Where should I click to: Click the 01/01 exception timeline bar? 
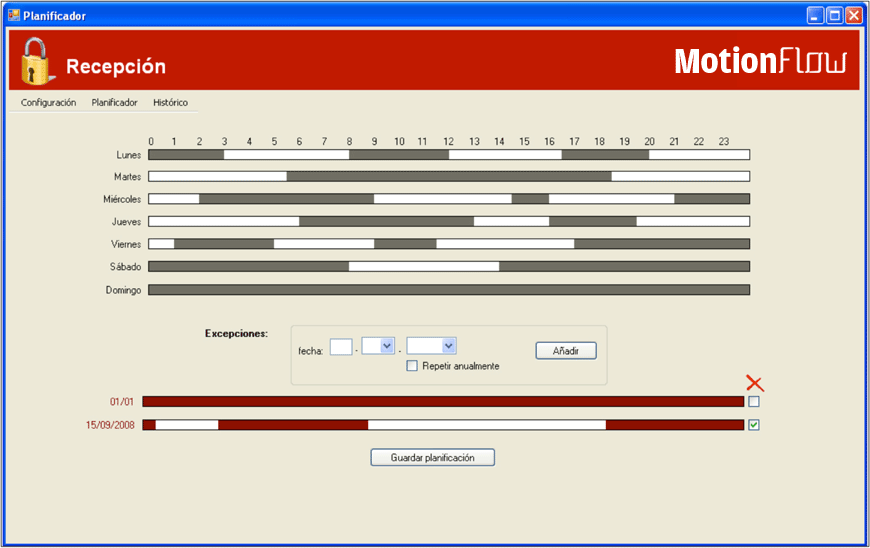pos(443,402)
